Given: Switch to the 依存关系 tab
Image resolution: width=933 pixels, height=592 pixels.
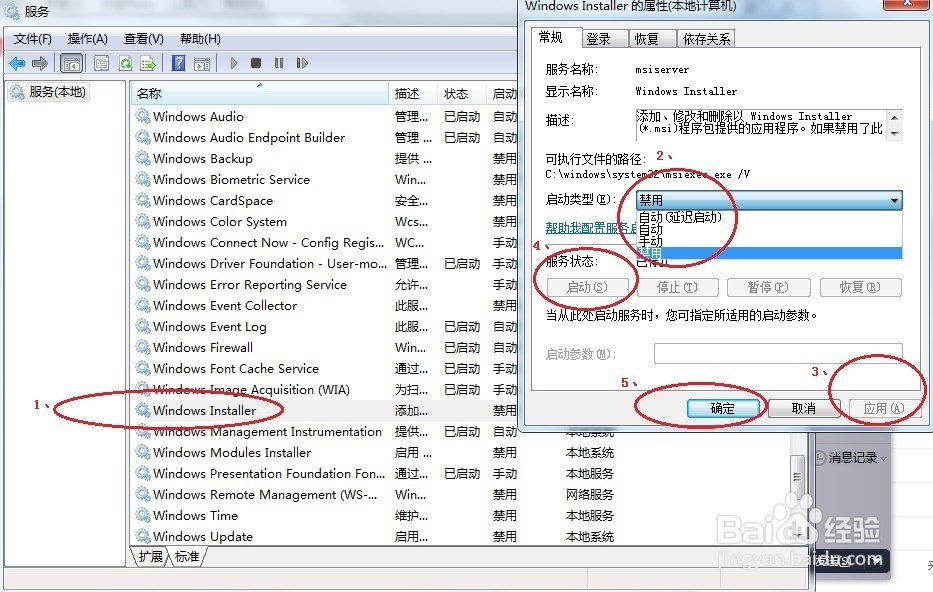Looking at the screenshot, I should click(706, 39).
